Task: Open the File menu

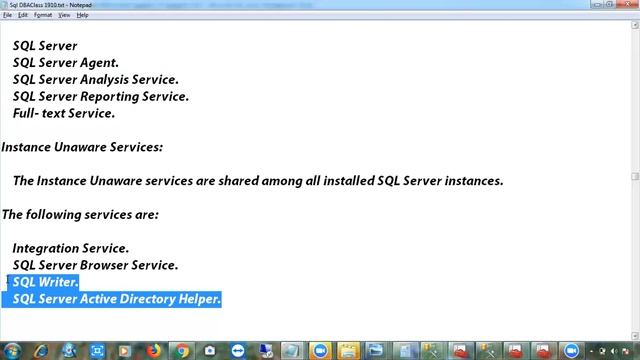Action: pyautogui.click(x=7, y=15)
